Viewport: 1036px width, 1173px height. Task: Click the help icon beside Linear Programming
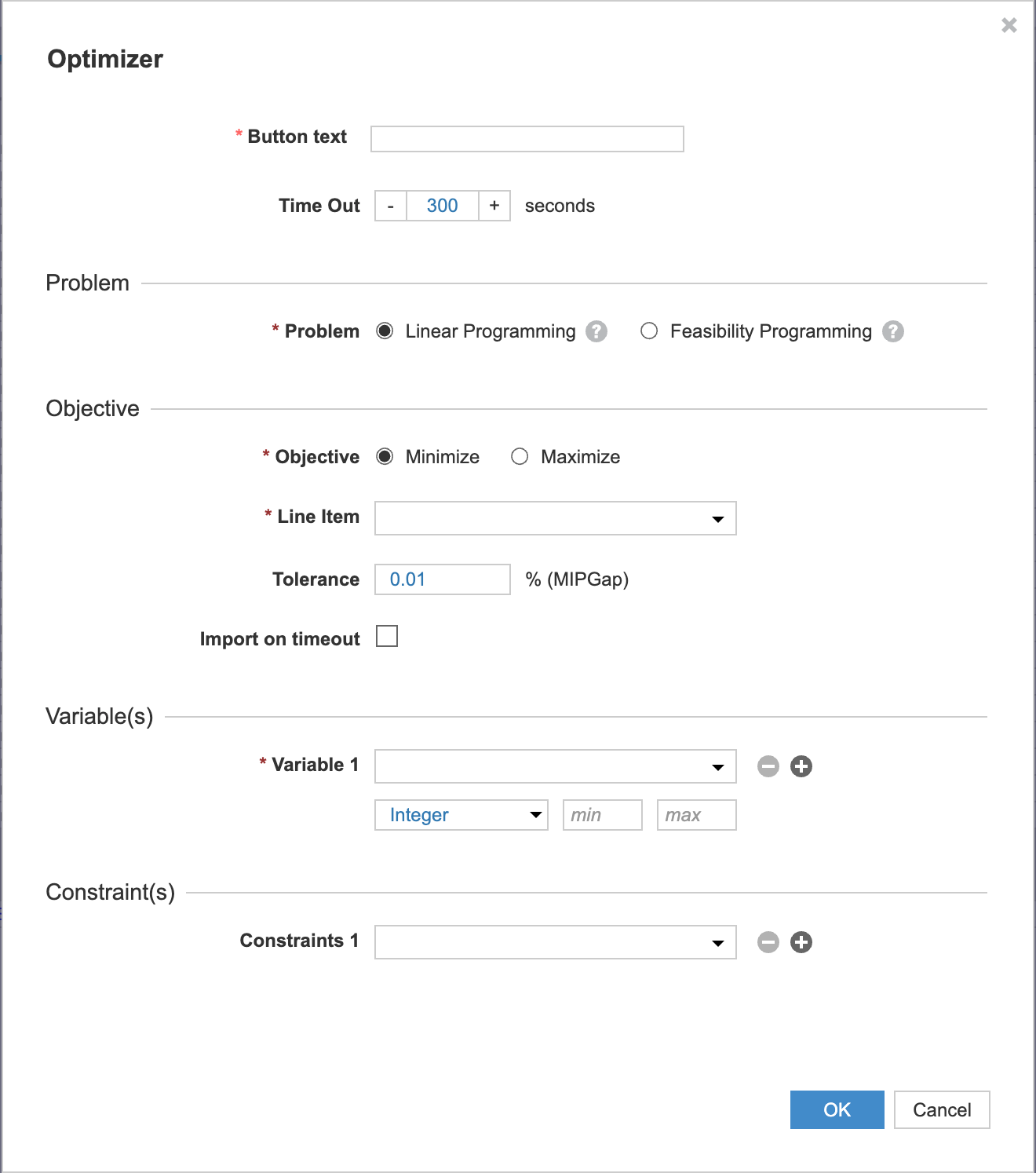click(x=596, y=331)
